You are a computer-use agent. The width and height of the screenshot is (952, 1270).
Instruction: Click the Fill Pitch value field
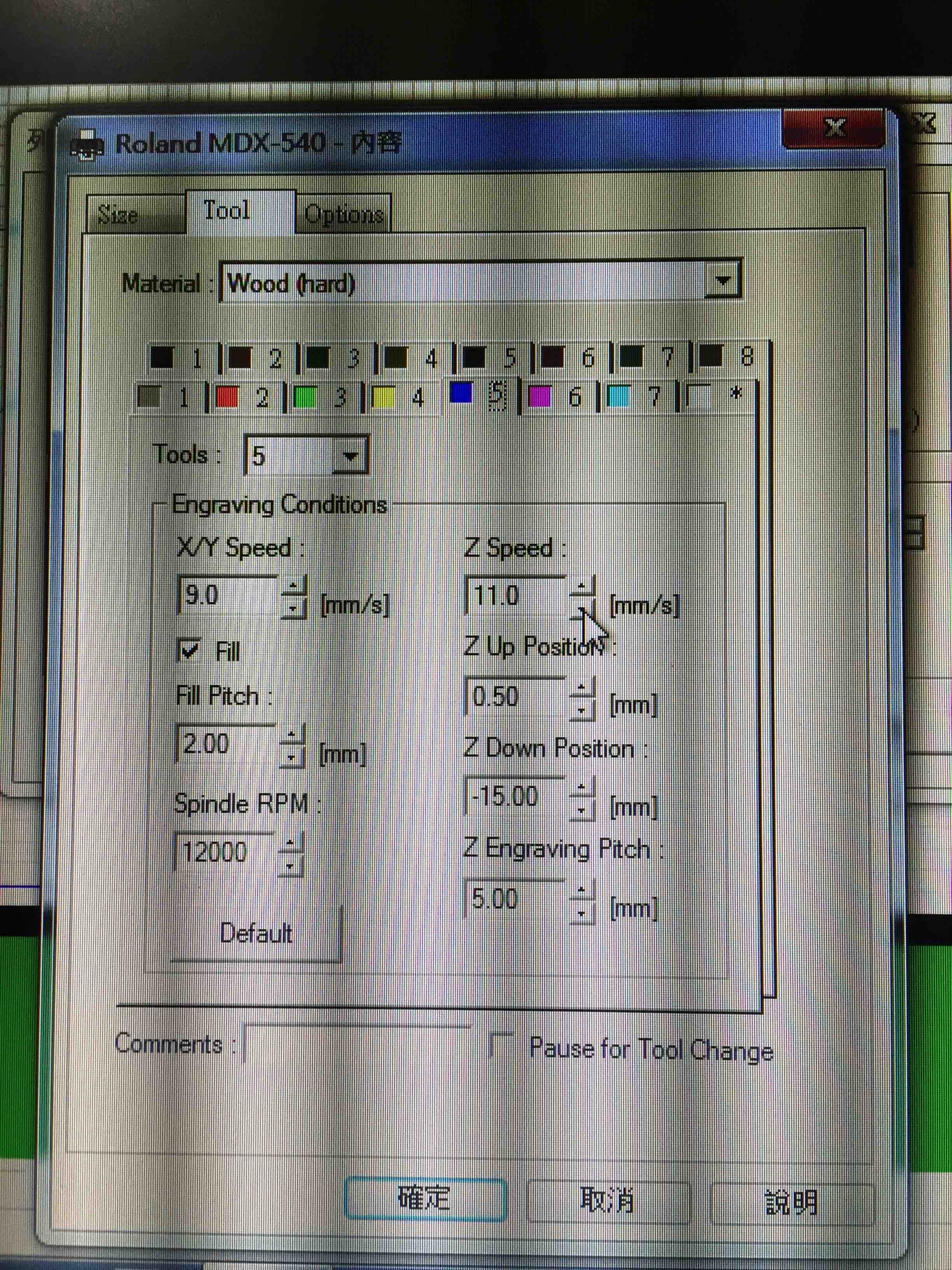point(226,744)
